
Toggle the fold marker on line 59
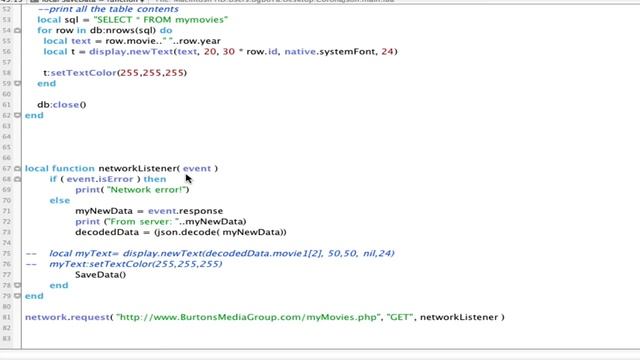pyautogui.click(x=18, y=83)
